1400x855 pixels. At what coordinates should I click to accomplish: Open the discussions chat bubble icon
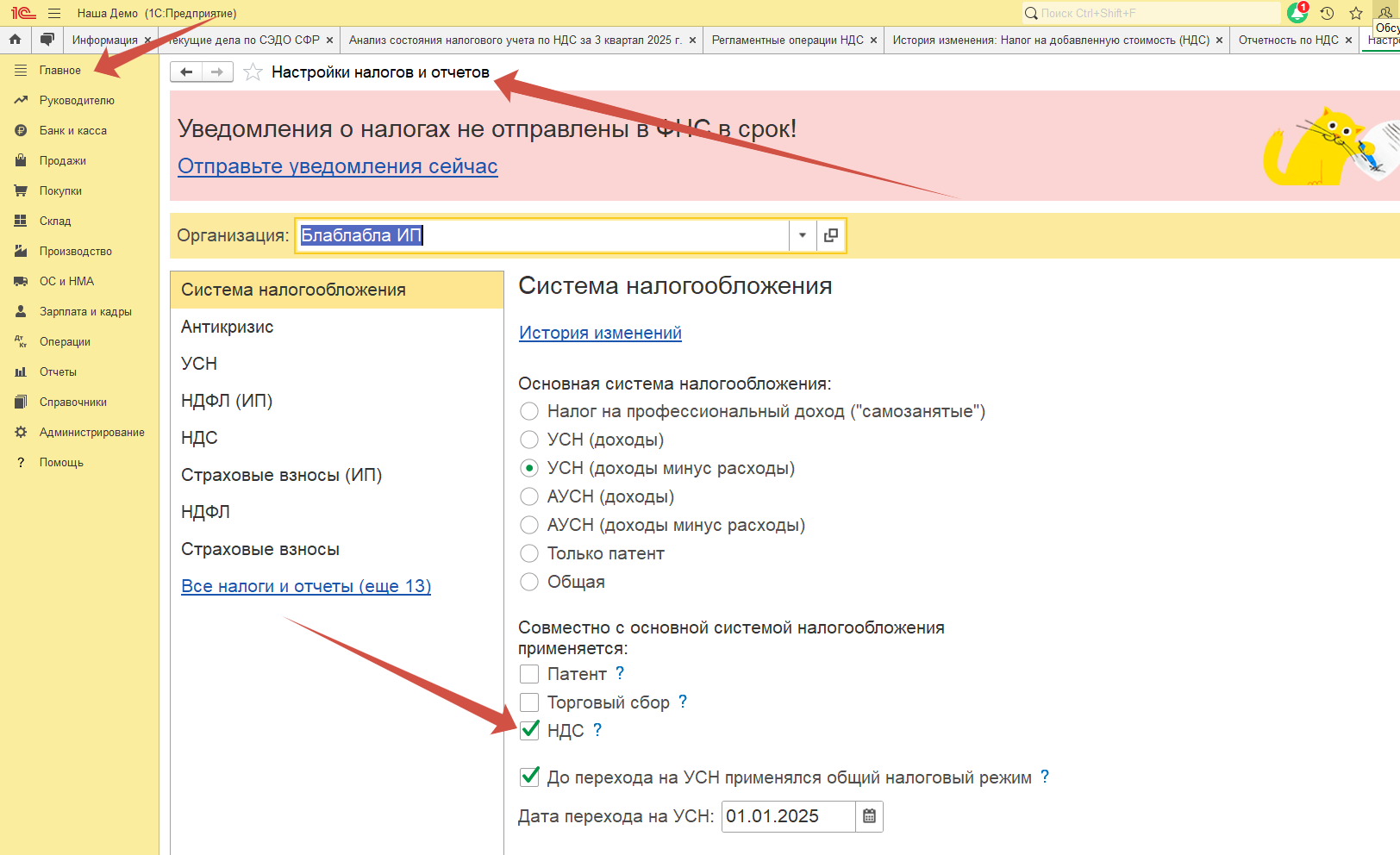pyautogui.click(x=47, y=40)
